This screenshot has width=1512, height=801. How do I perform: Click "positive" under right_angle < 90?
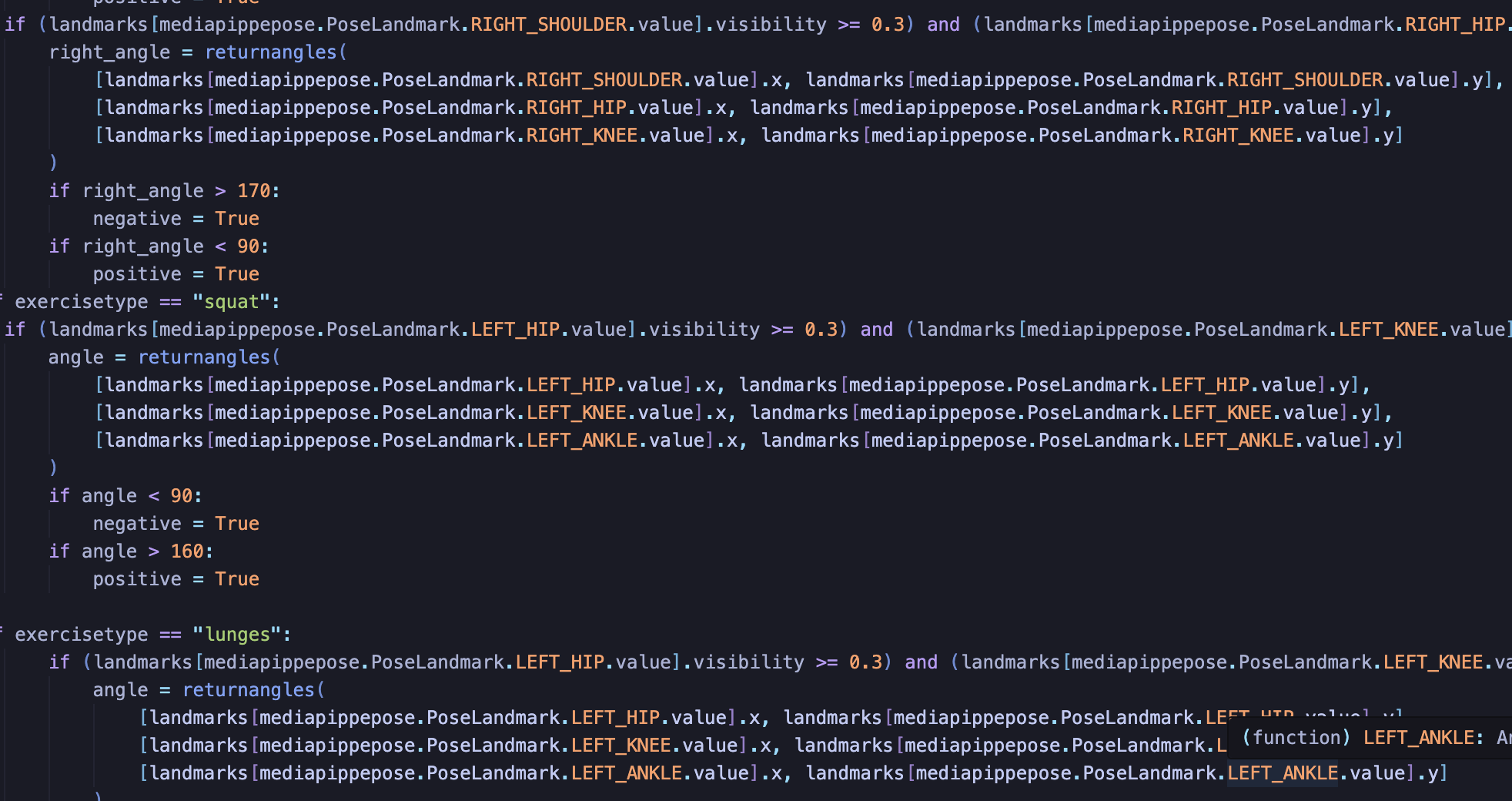[137, 274]
